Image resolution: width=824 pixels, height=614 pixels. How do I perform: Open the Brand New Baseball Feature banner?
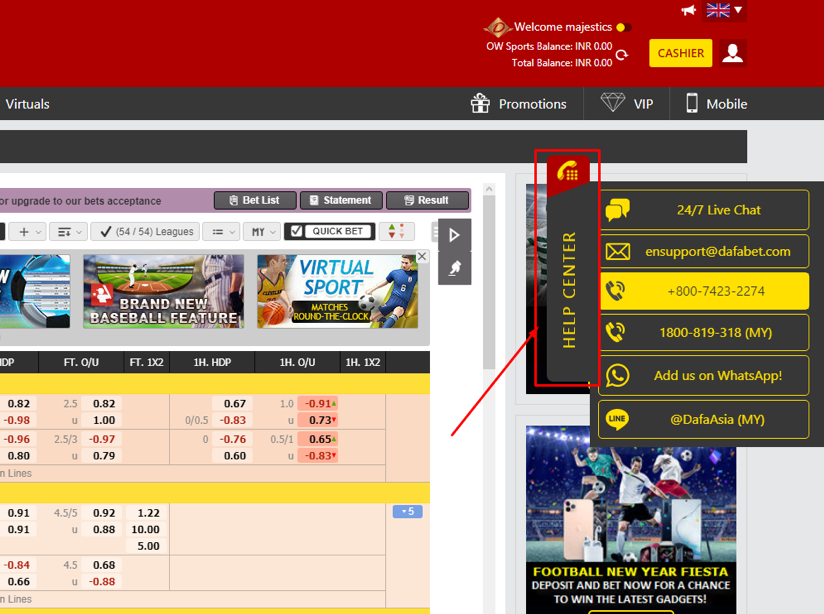click(x=163, y=292)
